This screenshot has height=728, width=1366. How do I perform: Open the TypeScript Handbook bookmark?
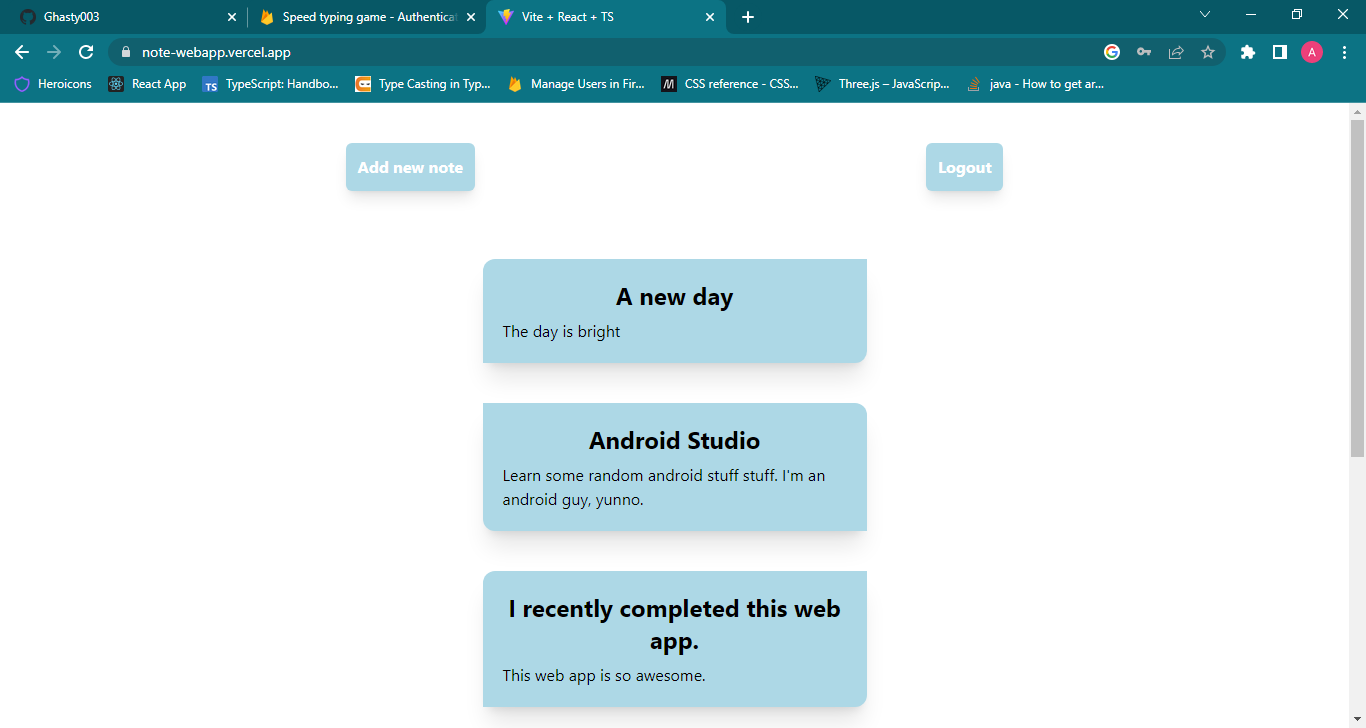(270, 84)
